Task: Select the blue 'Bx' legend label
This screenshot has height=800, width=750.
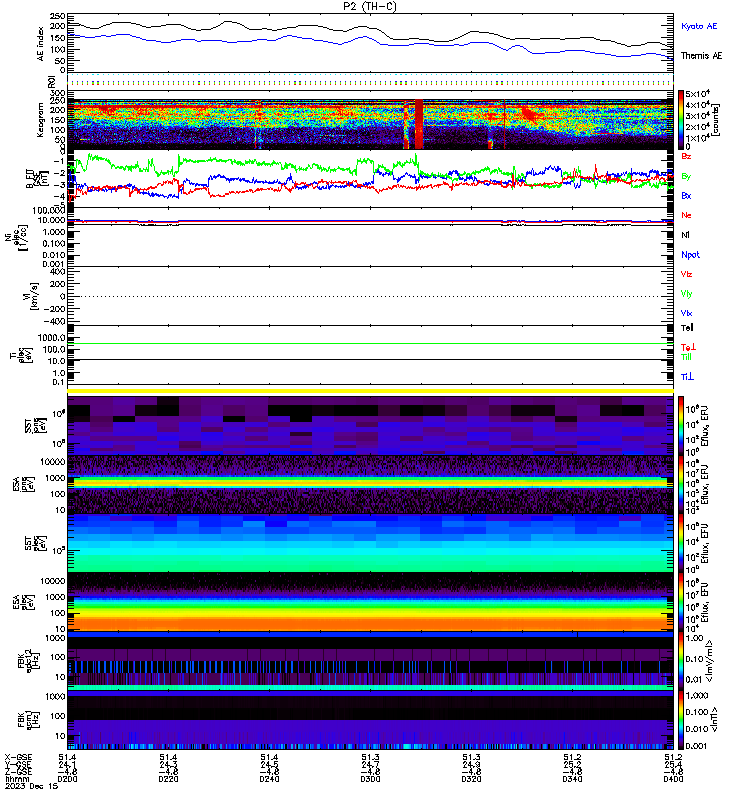Action: click(x=686, y=196)
